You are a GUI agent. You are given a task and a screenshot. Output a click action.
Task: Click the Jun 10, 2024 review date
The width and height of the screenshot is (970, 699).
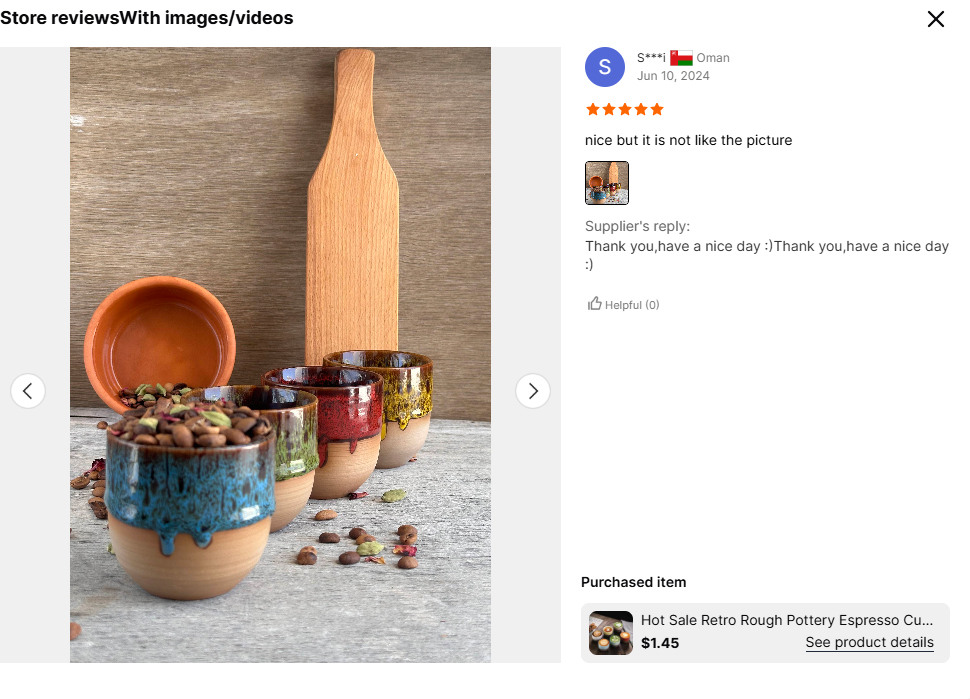[x=673, y=76]
